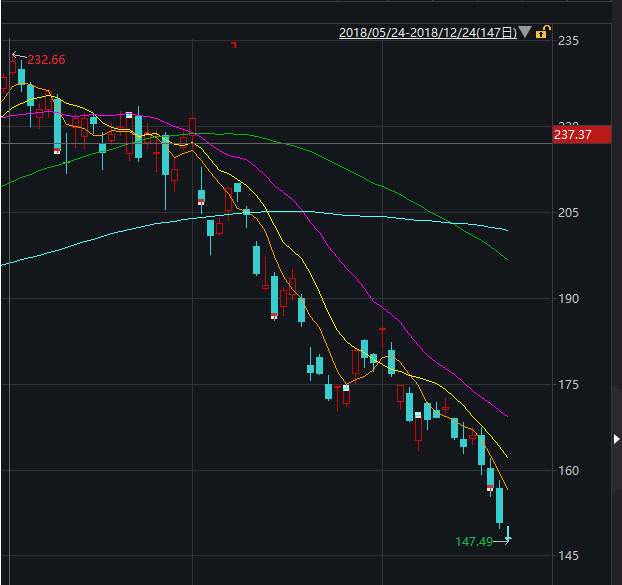Viewport: 622px width, 585px height.
Task: Click the 235 price axis label
Action: pos(568,41)
